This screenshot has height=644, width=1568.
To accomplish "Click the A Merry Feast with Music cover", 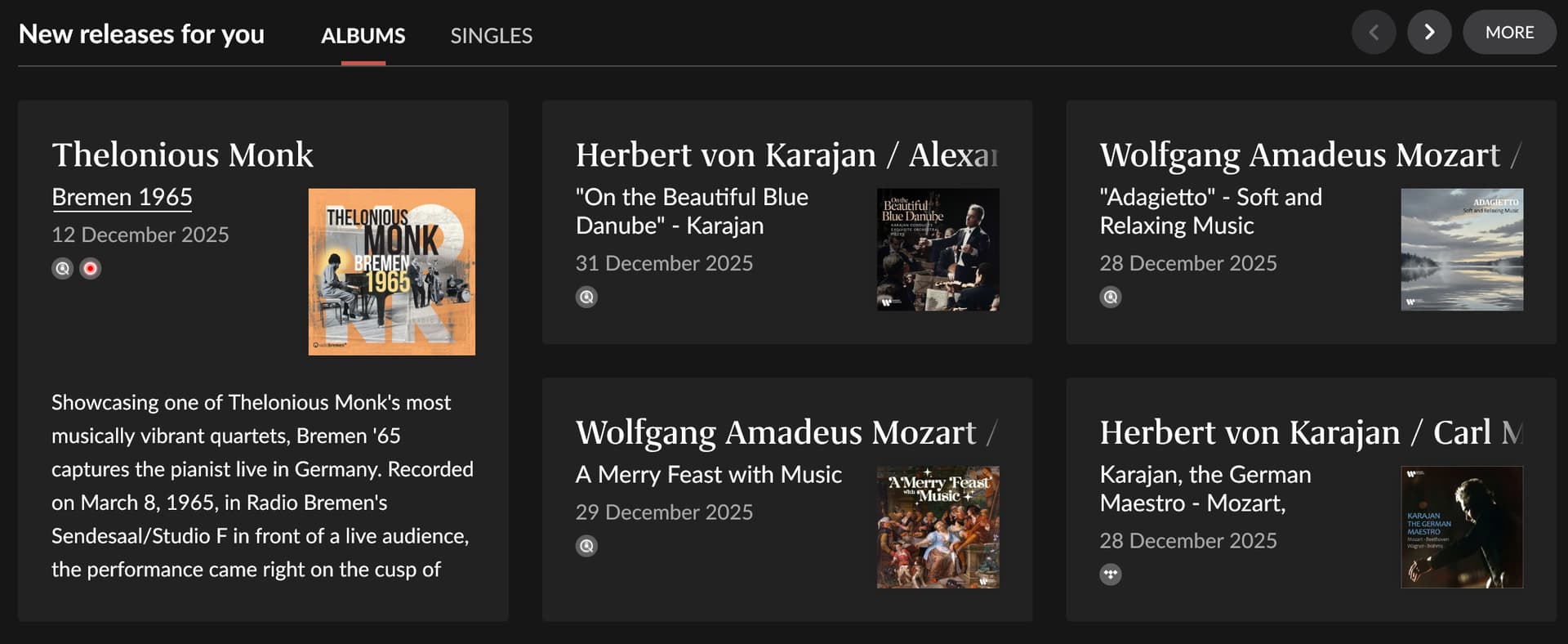I will pos(938,527).
